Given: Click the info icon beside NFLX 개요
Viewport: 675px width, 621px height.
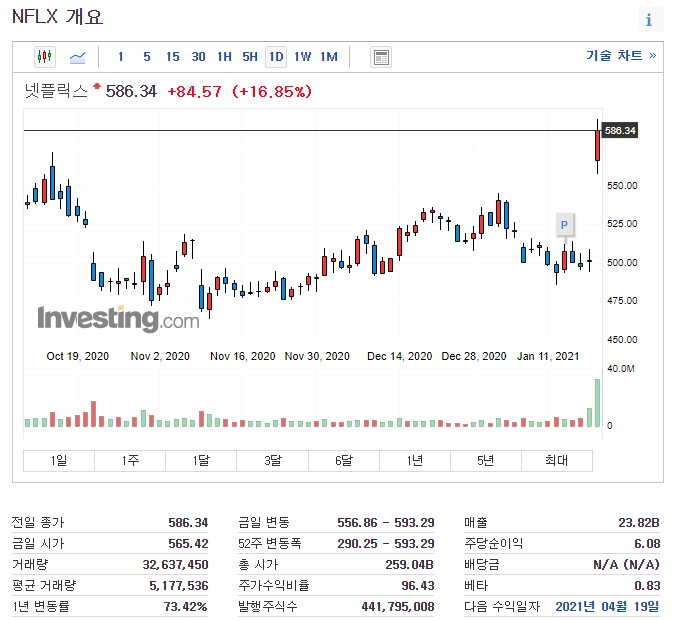Looking at the screenshot, I should pyautogui.click(x=649, y=19).
